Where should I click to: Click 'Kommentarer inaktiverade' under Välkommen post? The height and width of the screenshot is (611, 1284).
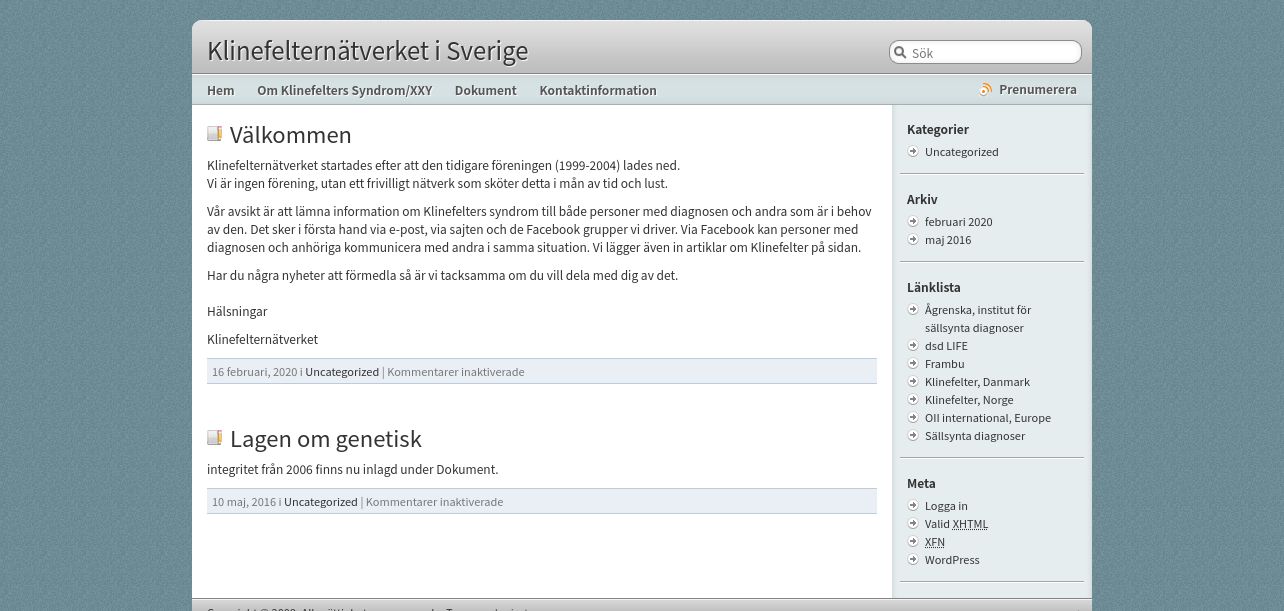click(x=456, y=372)
